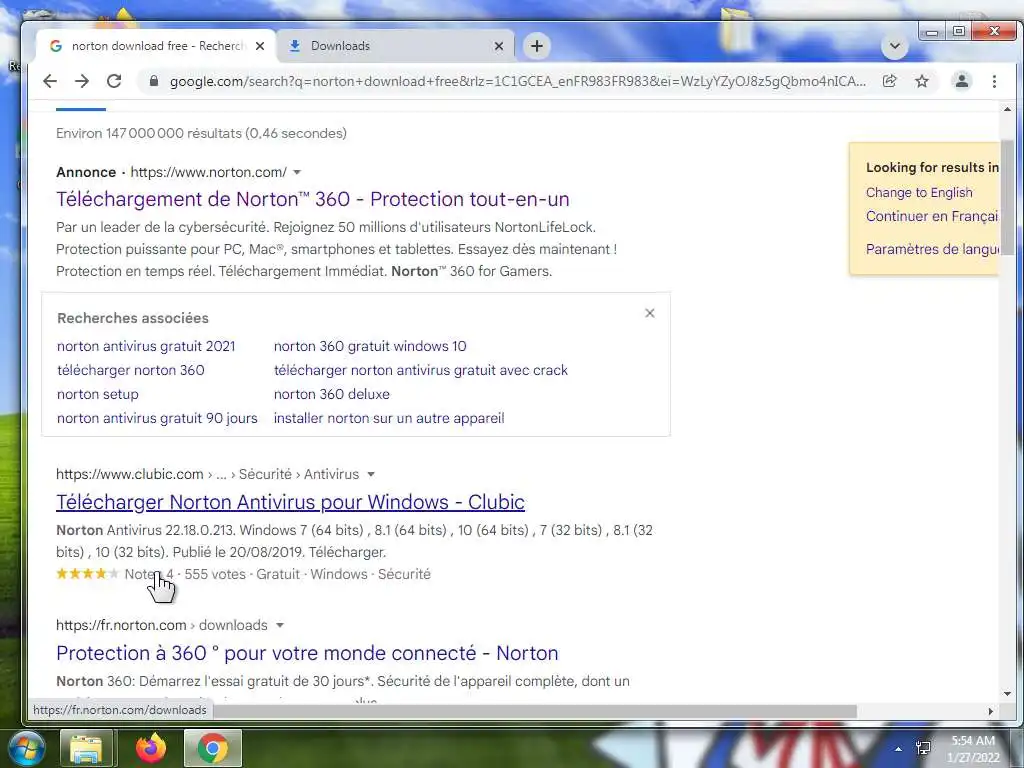Expand the clubic.com result dropdown arrow

pos(371,474)
